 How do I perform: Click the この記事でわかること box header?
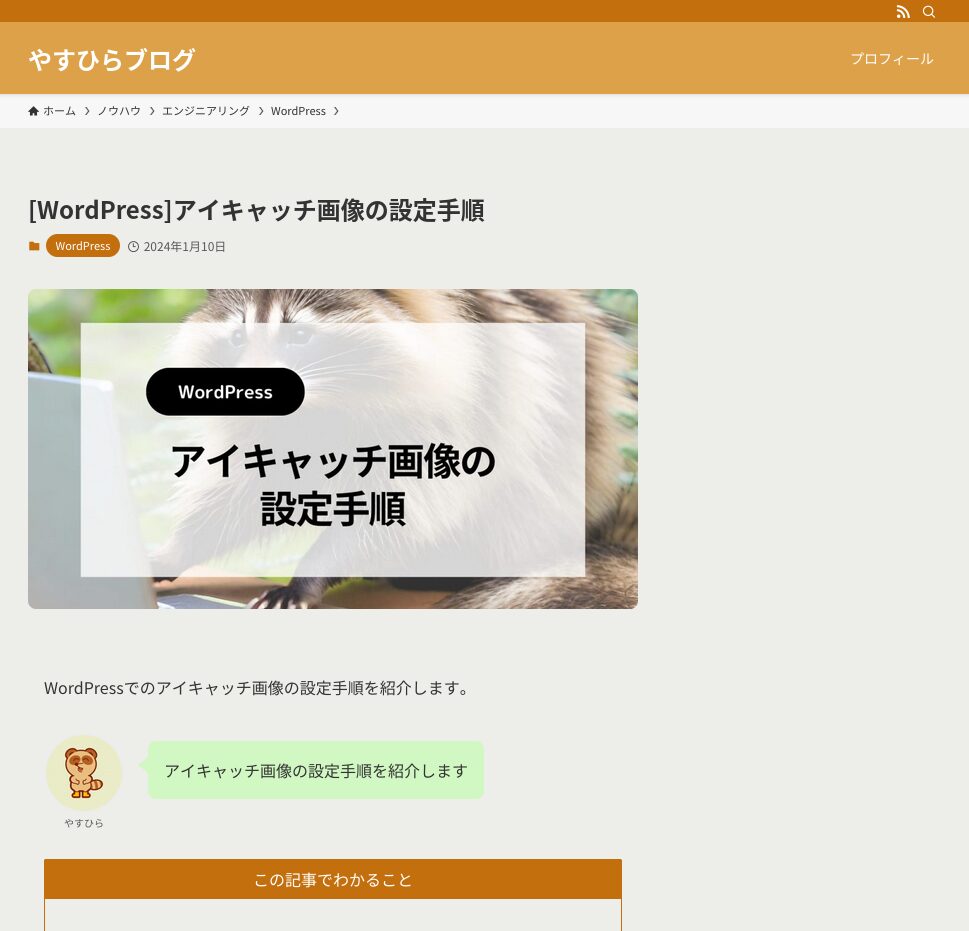pos(333,879)
